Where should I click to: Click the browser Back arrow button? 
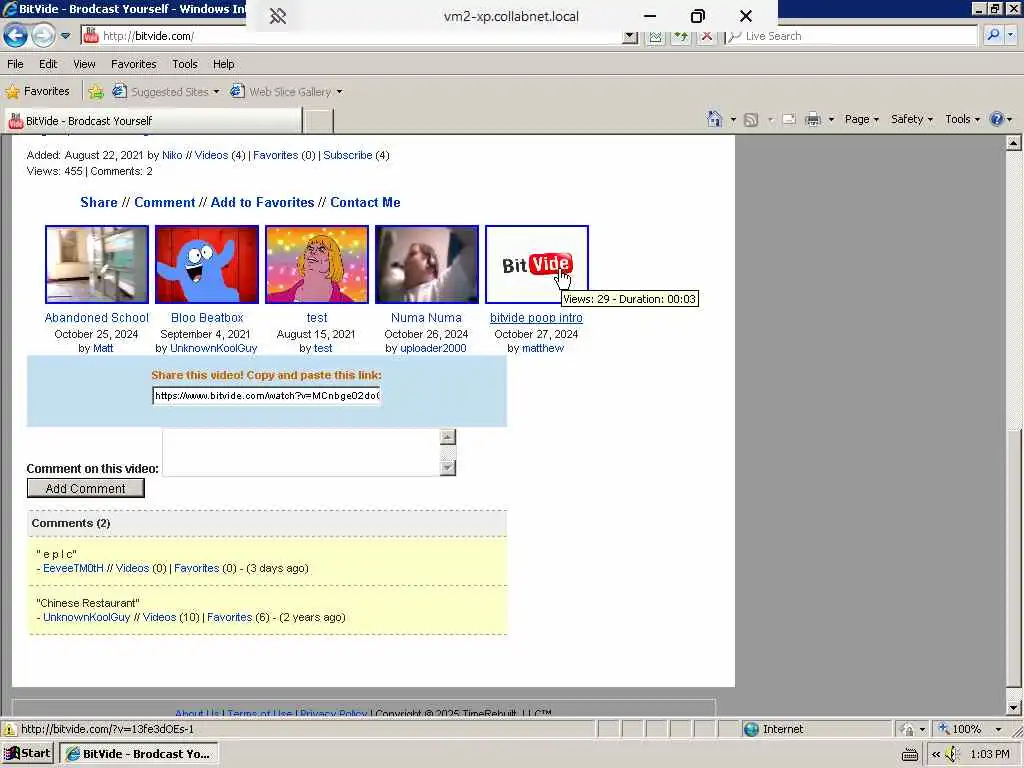16,35
